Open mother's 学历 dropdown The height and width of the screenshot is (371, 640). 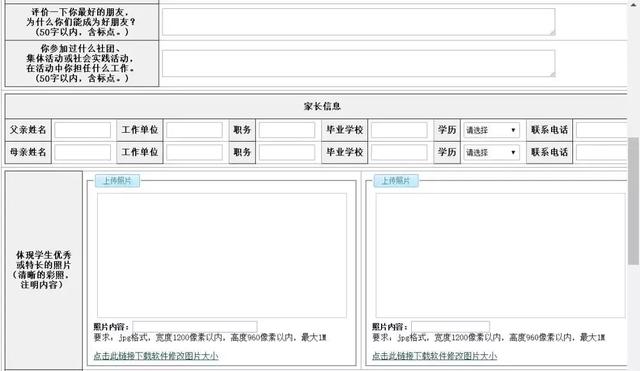[x=491, y=152]
